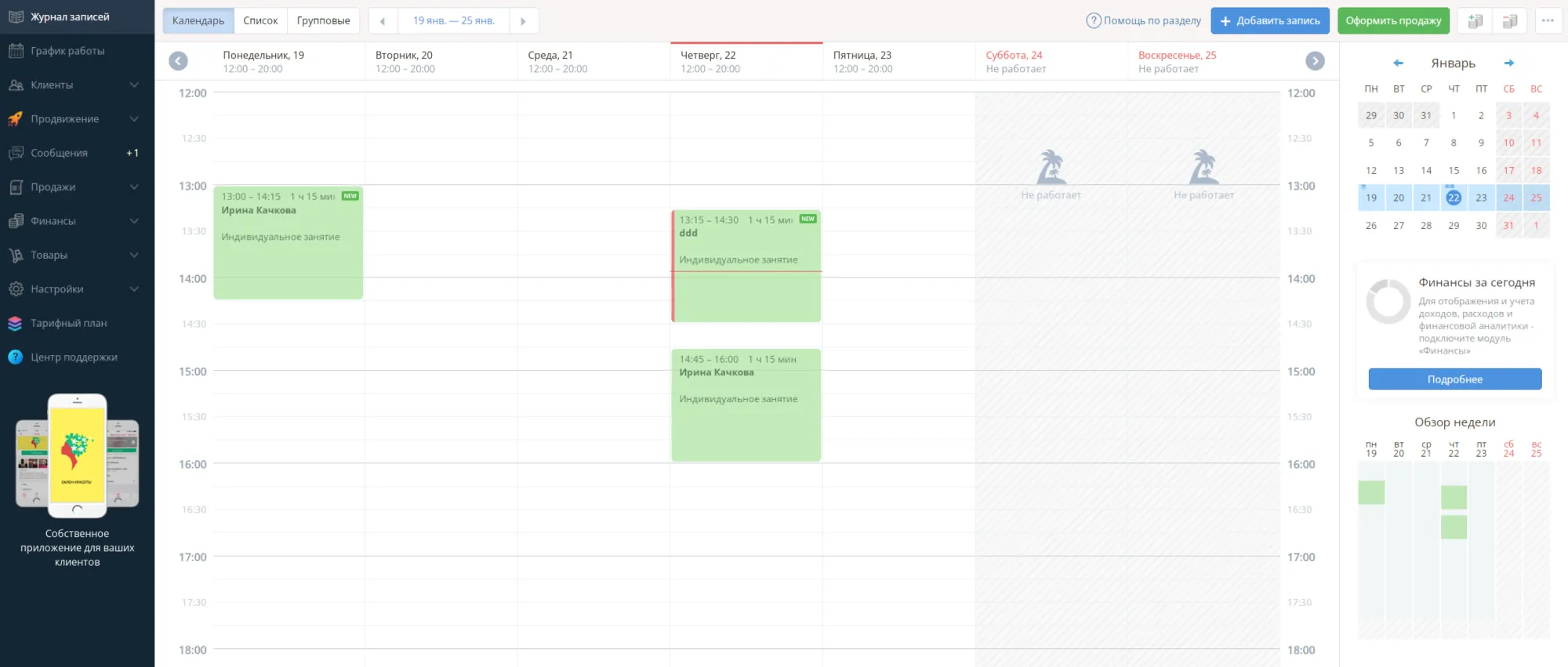This screenshot has height=667, width=1568.
Task: Select January 15 in the mini calendar
Action: tap(1453, 171)
